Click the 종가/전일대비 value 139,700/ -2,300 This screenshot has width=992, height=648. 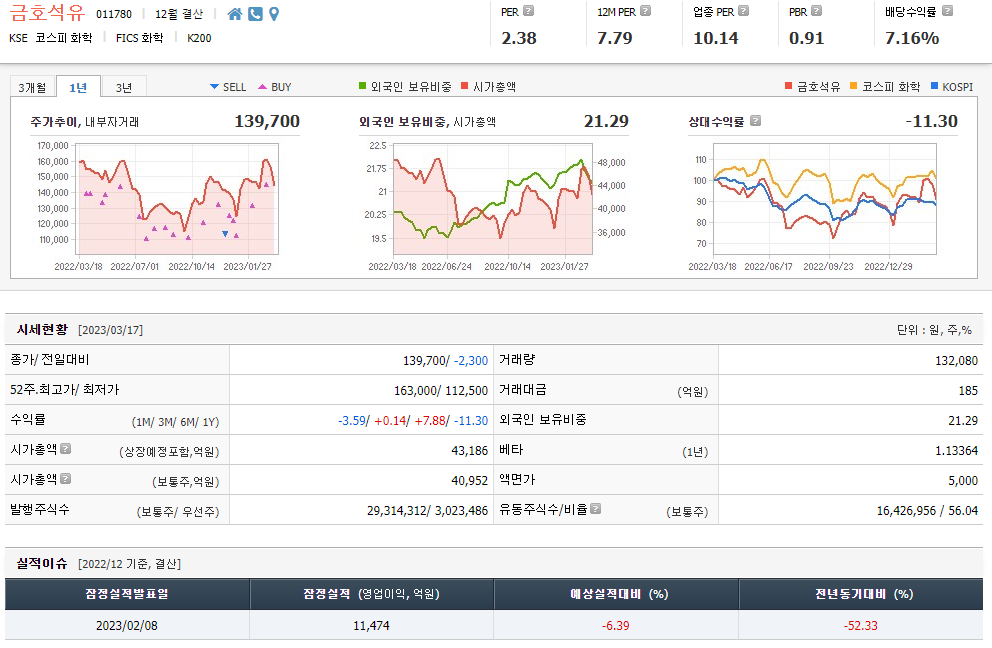click(x=445, y=360)
